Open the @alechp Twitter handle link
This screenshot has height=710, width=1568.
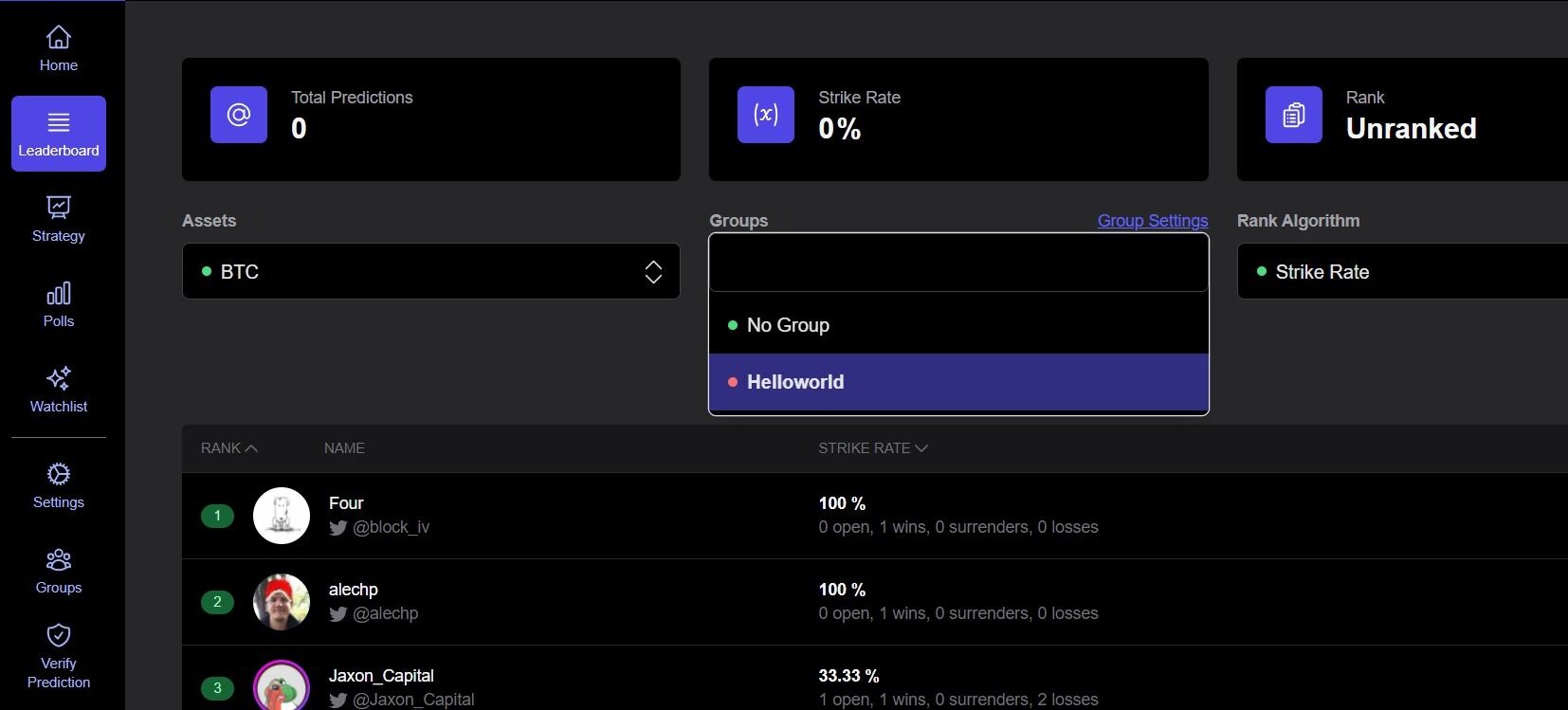point(385,613)
